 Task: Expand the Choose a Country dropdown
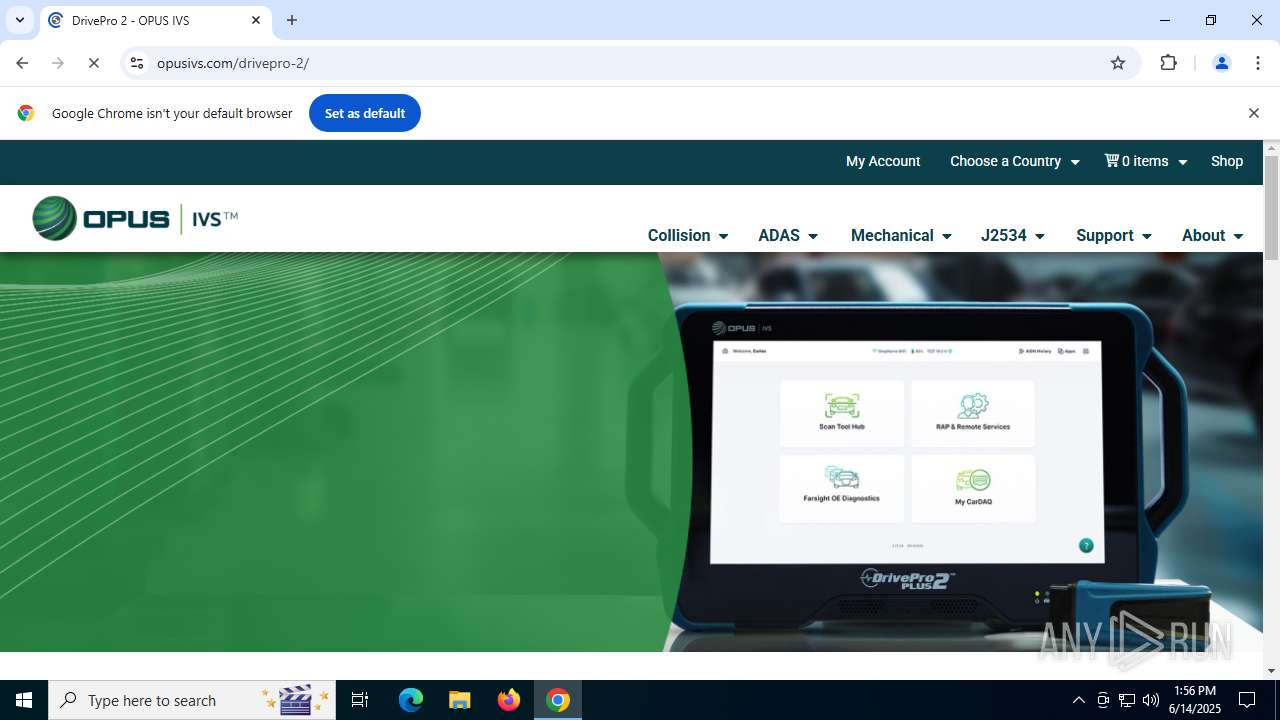pos(1014,161)
